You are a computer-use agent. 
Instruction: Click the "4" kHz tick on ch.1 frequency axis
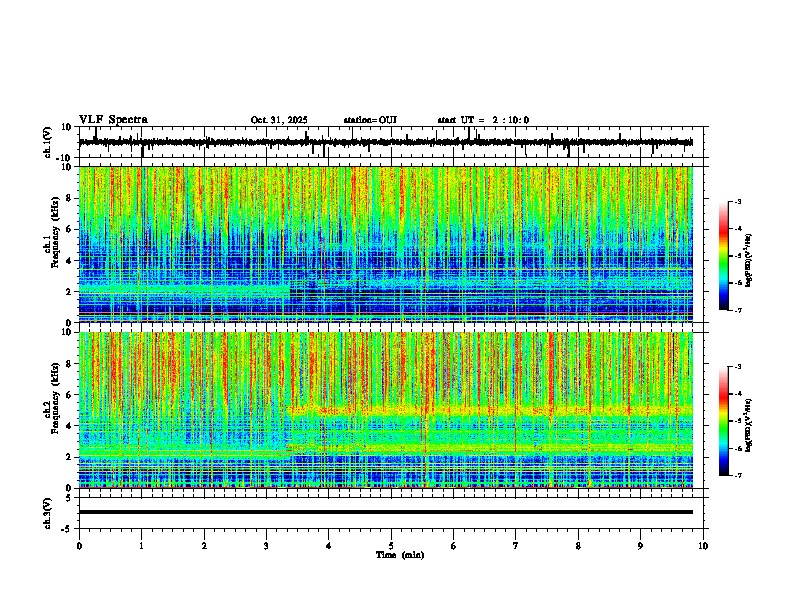(x=70, y=261)
